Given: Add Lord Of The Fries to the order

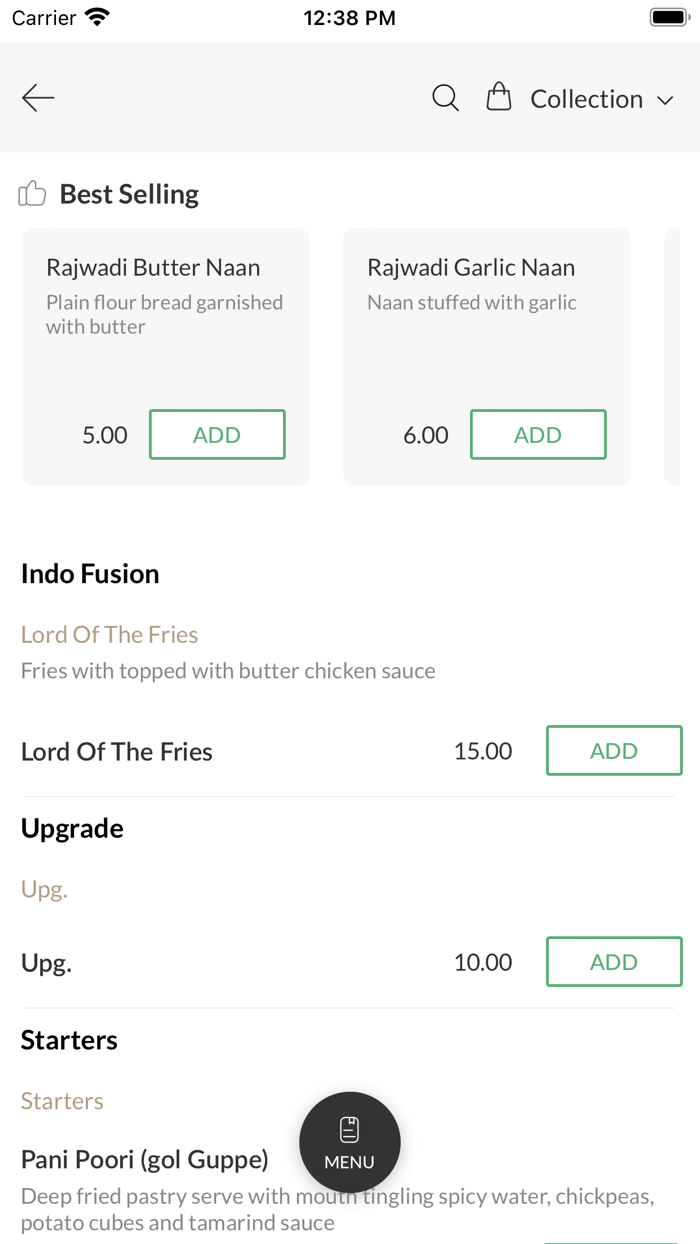Looking at the screenshot, I should point(614,750).
